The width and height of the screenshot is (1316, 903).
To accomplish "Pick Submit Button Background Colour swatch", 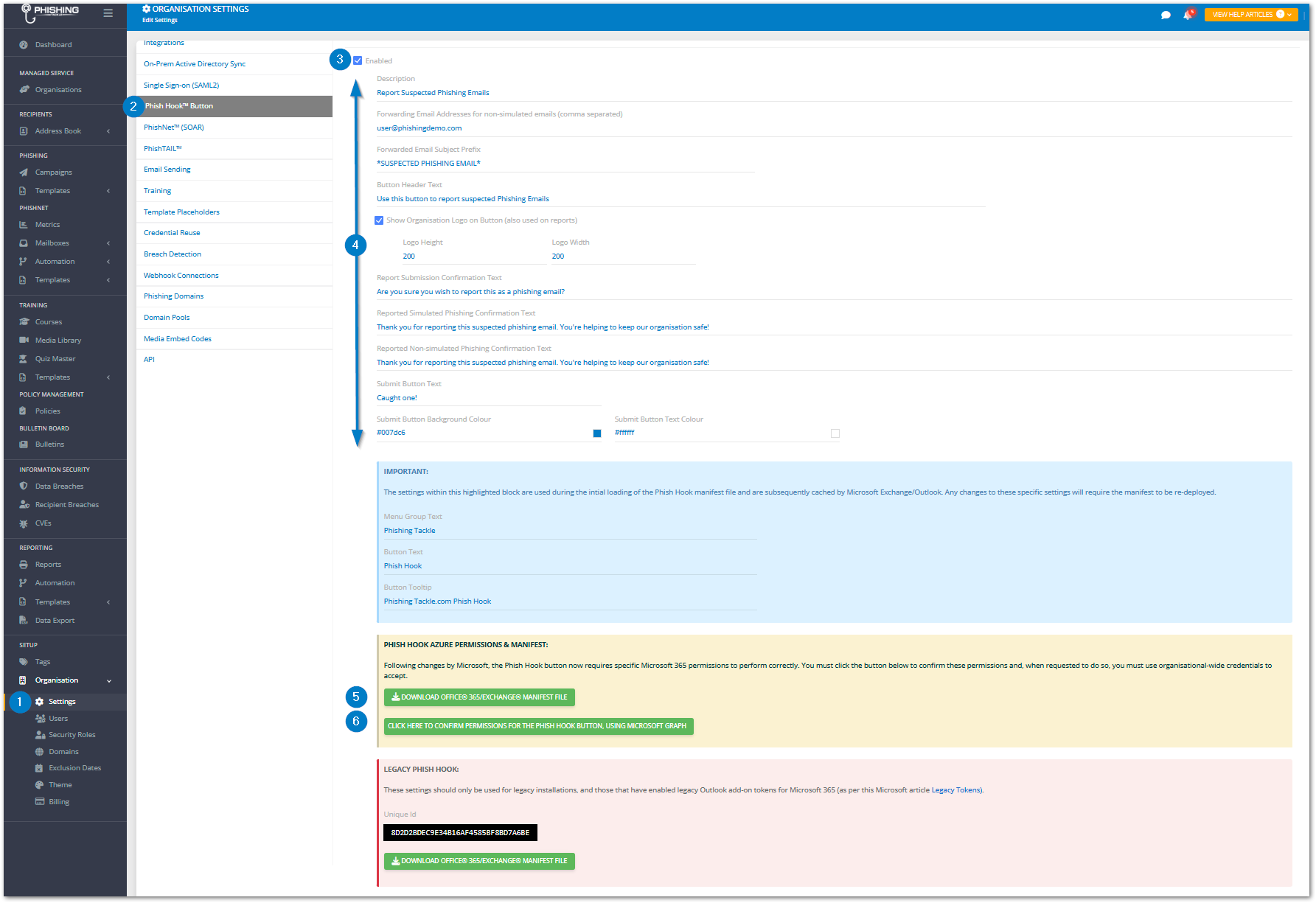I will [597, 433].
